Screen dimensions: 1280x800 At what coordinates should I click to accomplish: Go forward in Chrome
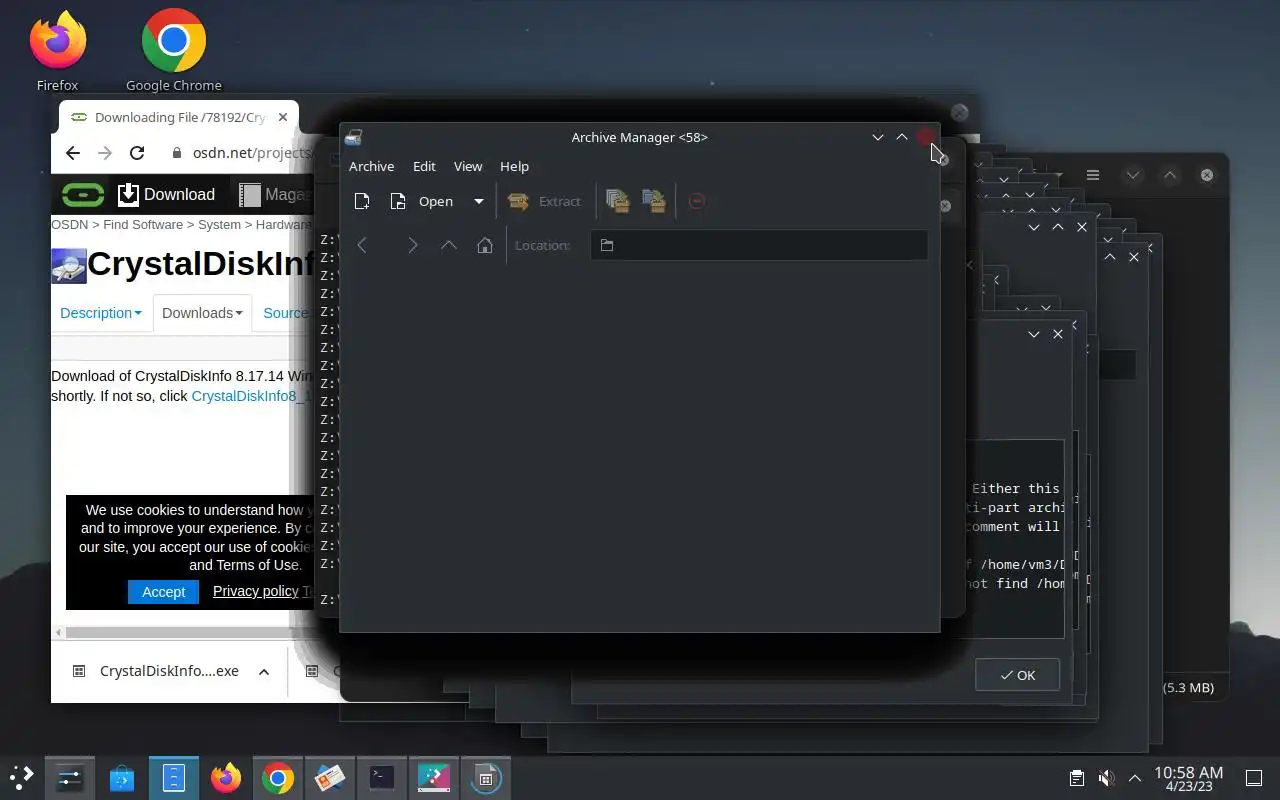click(105, 153)
